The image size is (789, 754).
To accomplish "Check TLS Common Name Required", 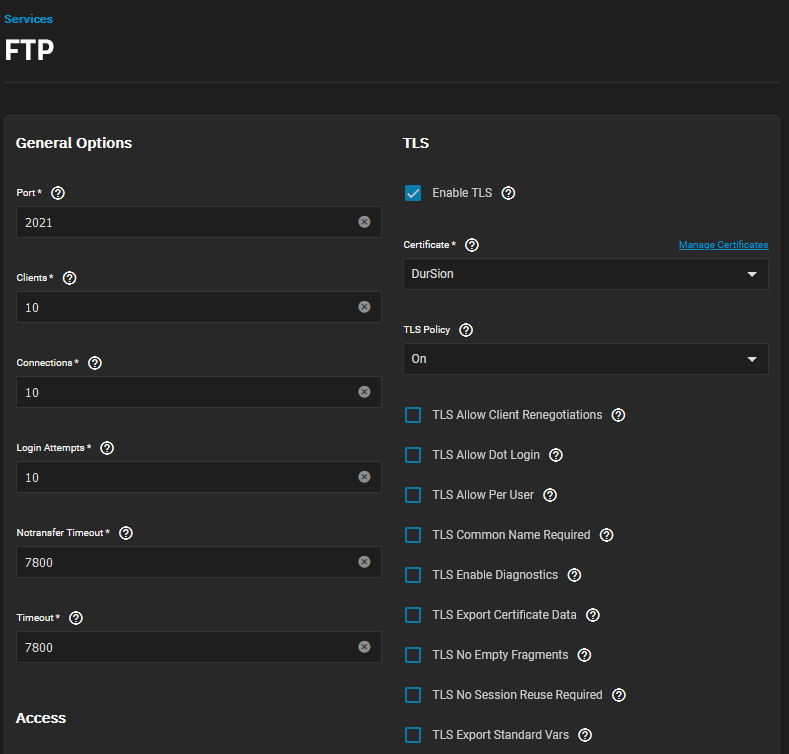I will pyautogui.click(x=413, y=535).
